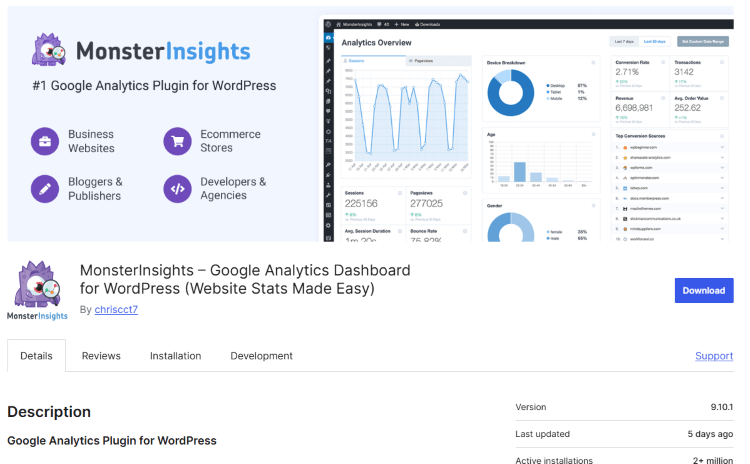Click the Business Websites briefcase icon
This screenshot has height=464, width=750.
pos(45,141)
